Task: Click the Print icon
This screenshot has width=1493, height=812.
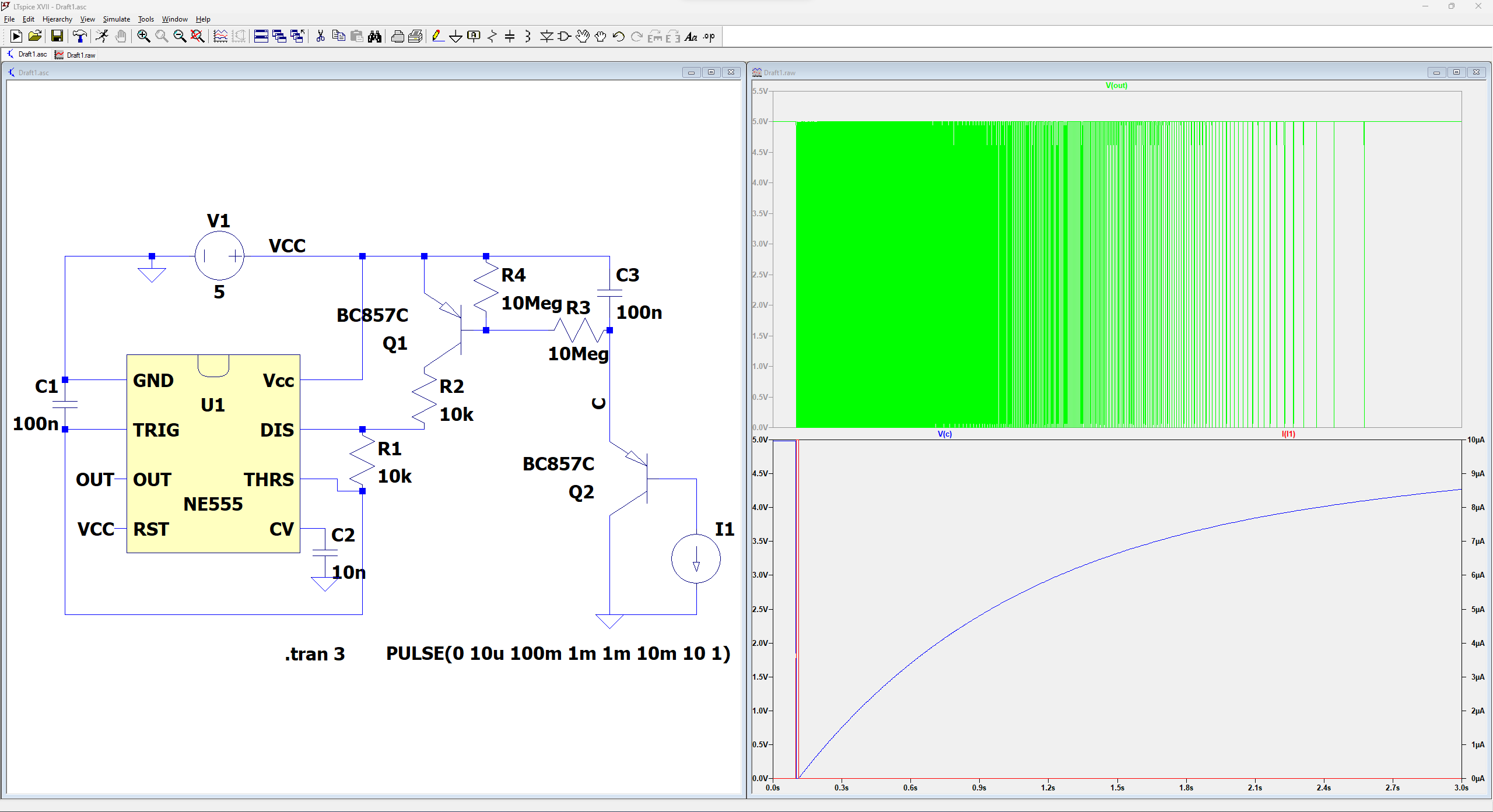Action: [397, 36]
